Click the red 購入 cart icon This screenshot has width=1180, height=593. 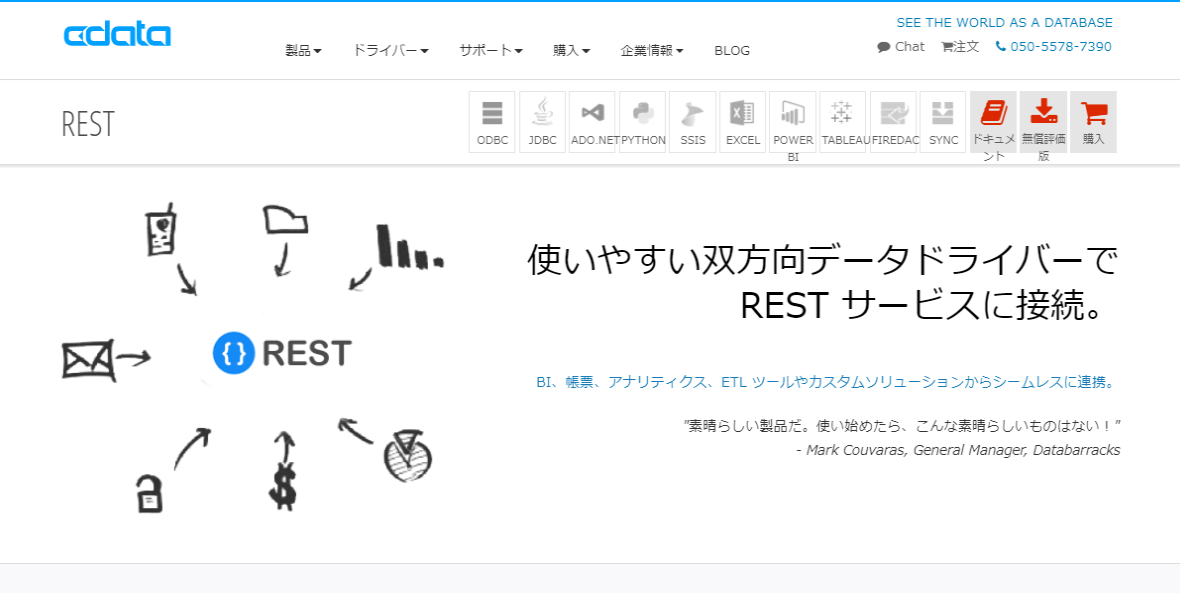(1093, 122)
